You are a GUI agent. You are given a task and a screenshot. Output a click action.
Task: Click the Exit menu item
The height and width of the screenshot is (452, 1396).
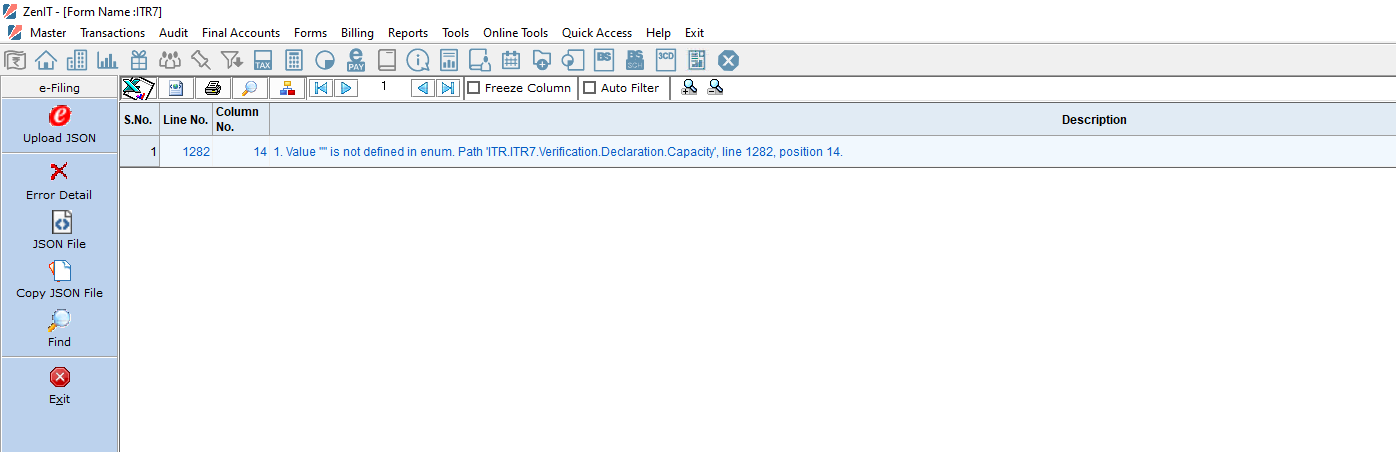(694, 33)
